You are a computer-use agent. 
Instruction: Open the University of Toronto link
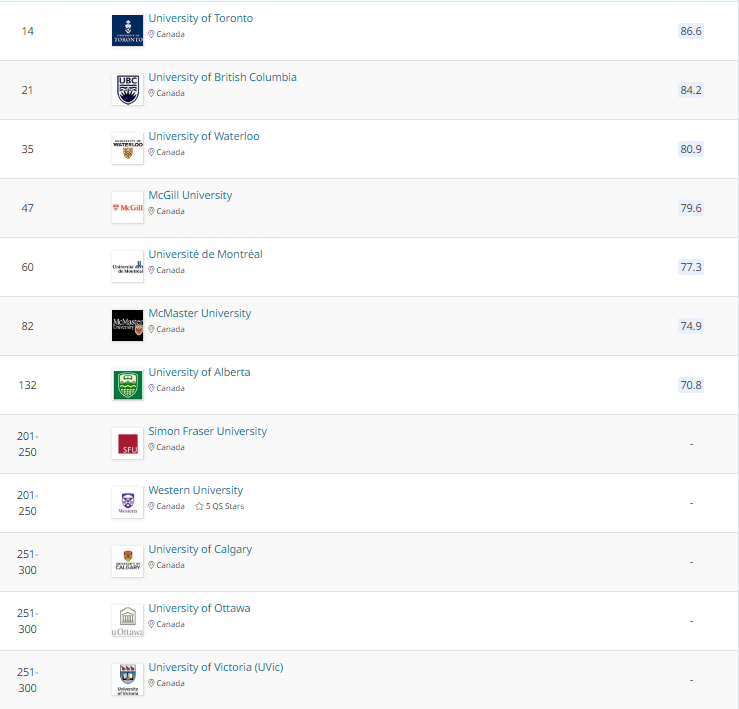(x=200, y=19)
